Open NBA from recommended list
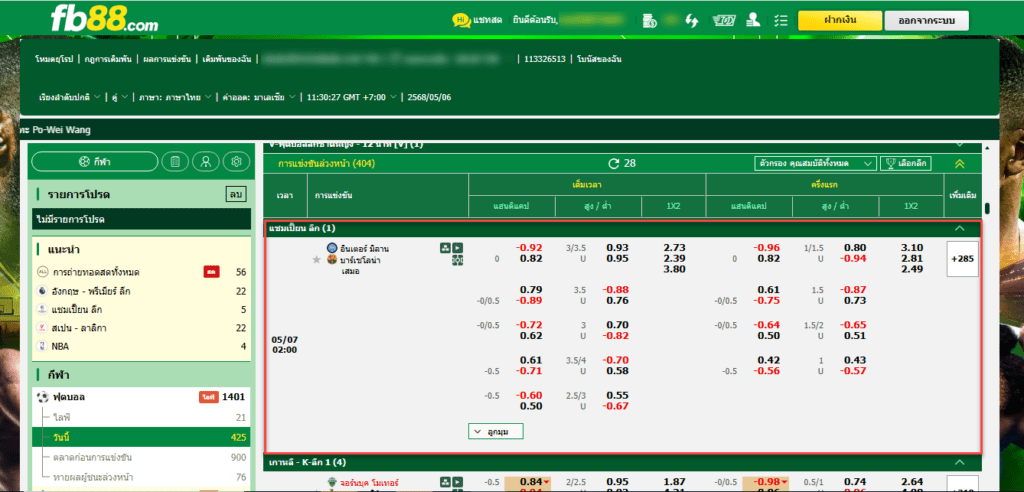This screenshot has width=1024, height=492. [x=141, y=346]
